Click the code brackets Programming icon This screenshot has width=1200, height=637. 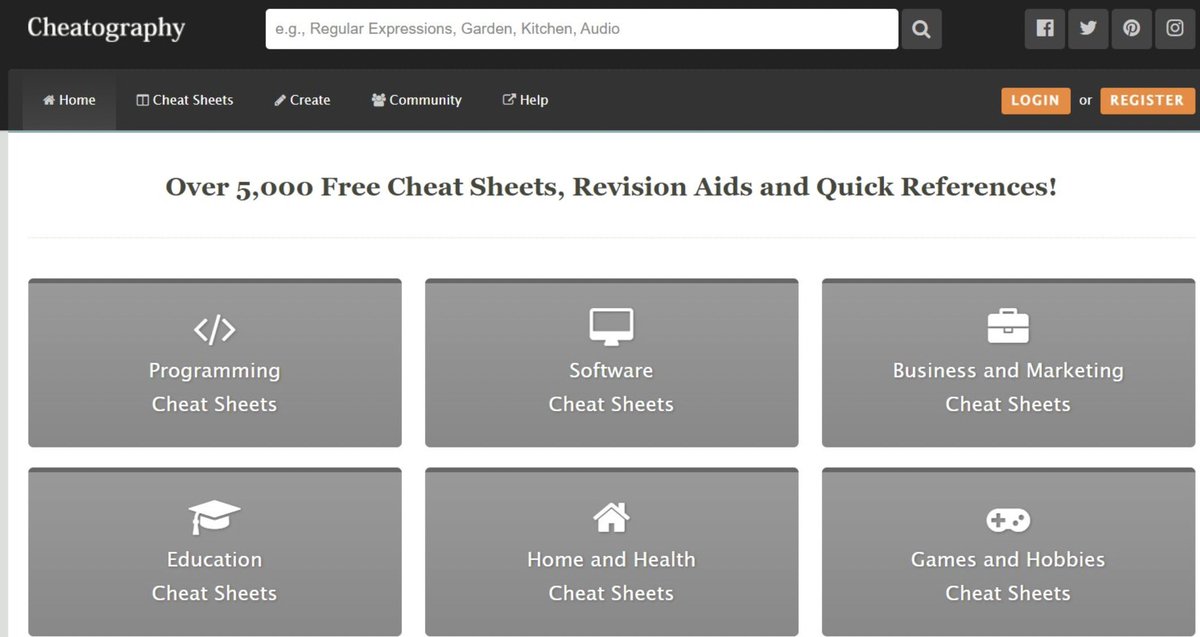pos(214,329)
